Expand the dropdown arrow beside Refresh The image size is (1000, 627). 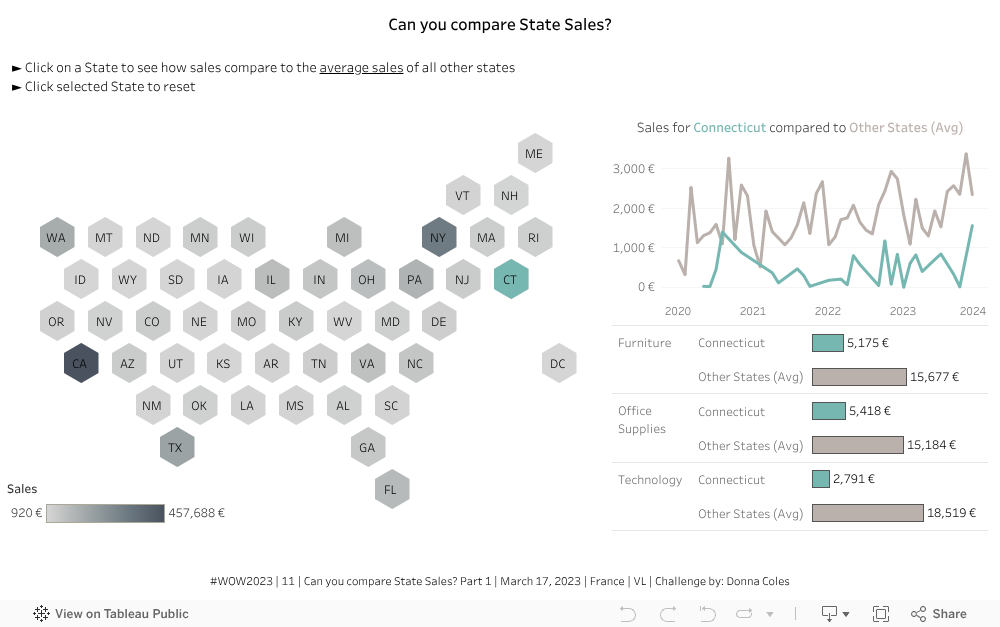tap(769, 614)
